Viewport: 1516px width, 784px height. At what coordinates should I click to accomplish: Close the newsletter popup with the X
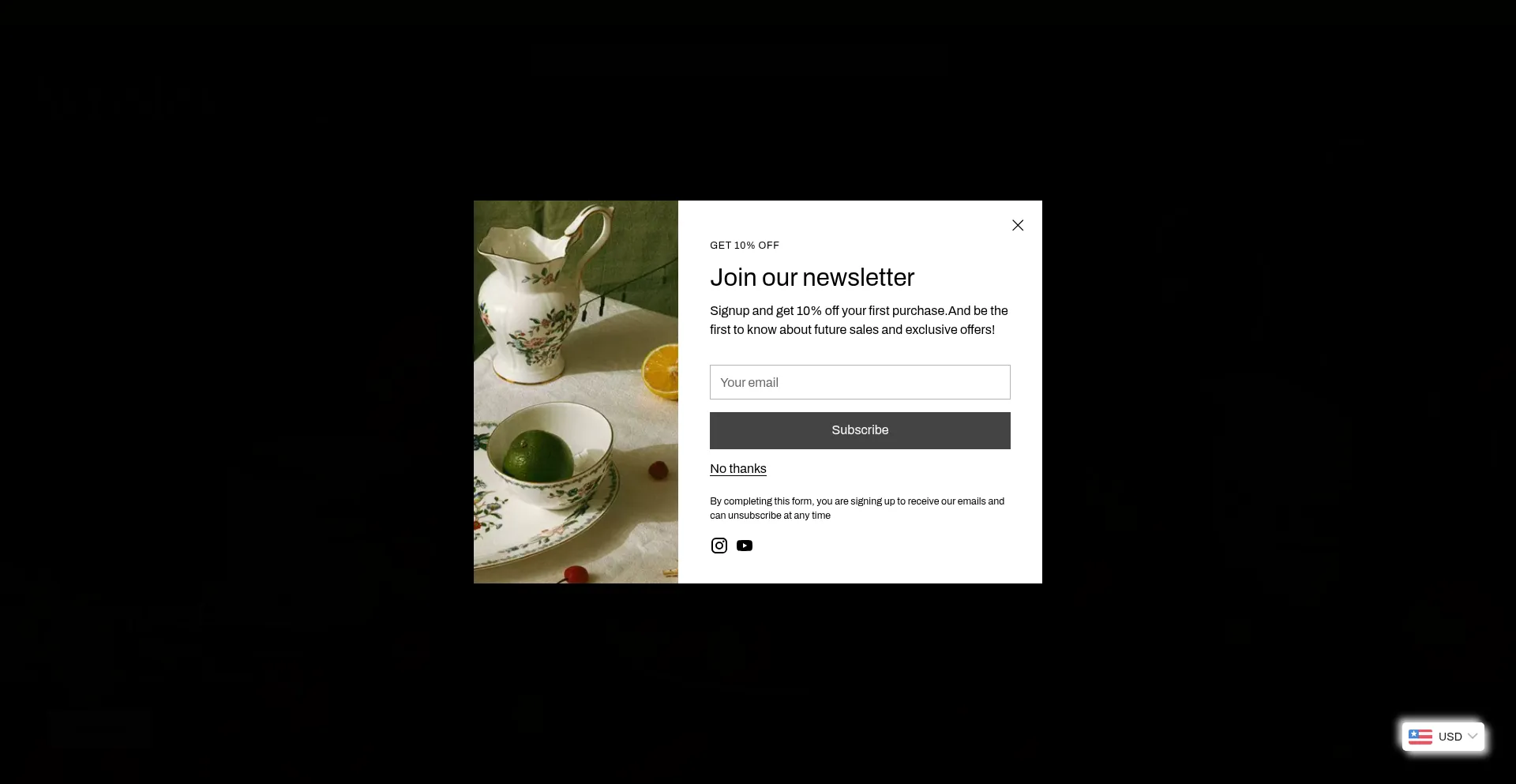1018,225
